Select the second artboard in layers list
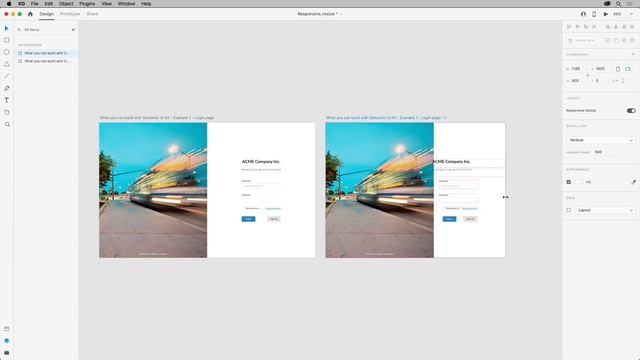Image resolution: width=640 pixels, height=360 pixels. 47,61
